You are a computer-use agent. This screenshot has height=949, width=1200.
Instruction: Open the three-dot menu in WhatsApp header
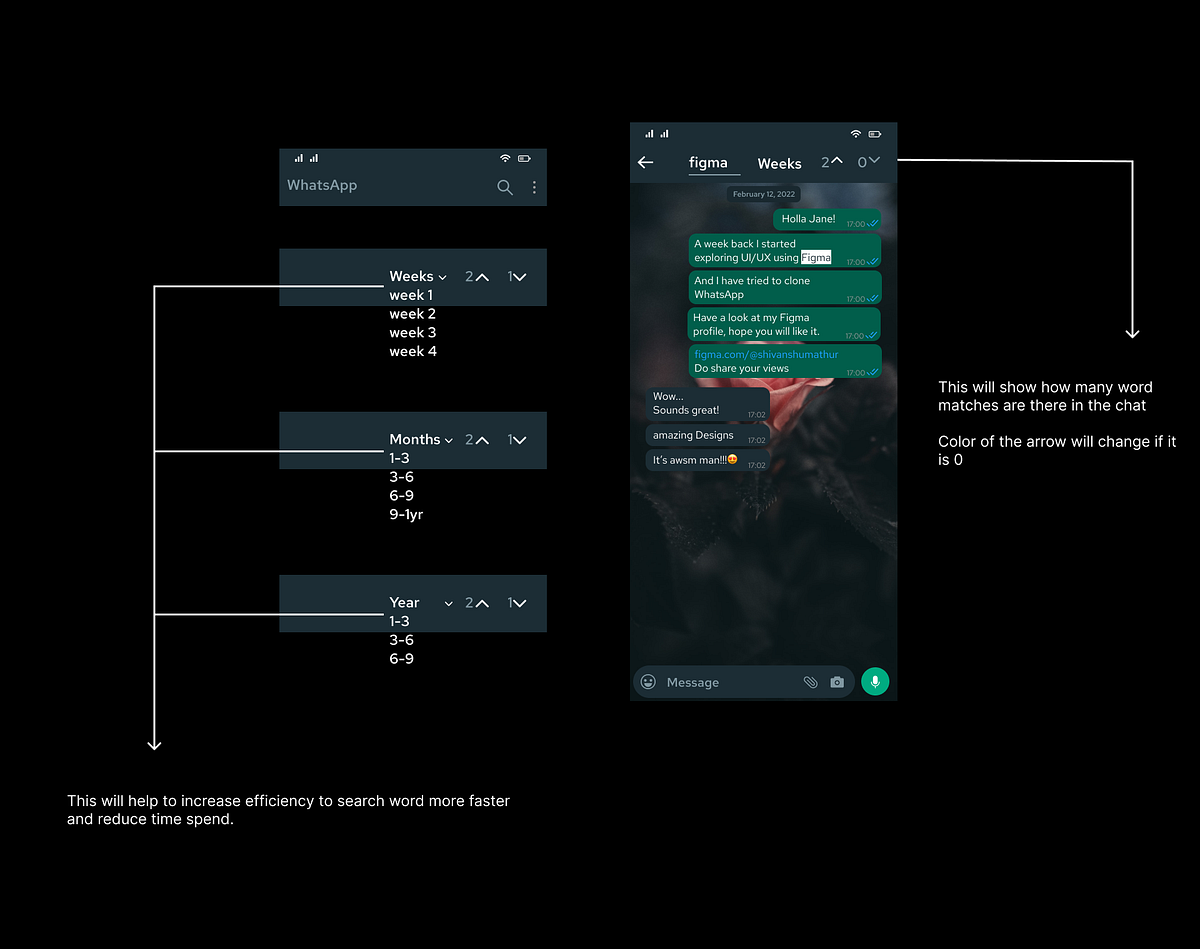coord(533,187)
